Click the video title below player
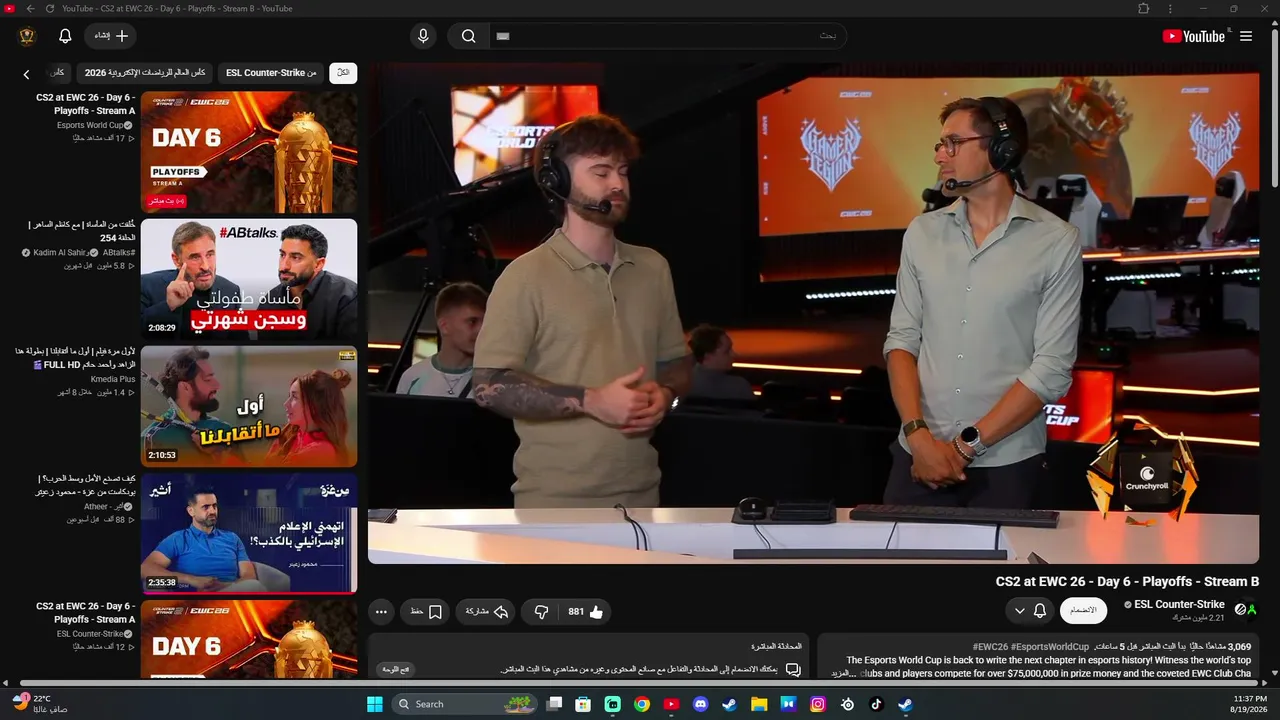This screenshot has height=720, width=1280. click(x=1127, y=581)
